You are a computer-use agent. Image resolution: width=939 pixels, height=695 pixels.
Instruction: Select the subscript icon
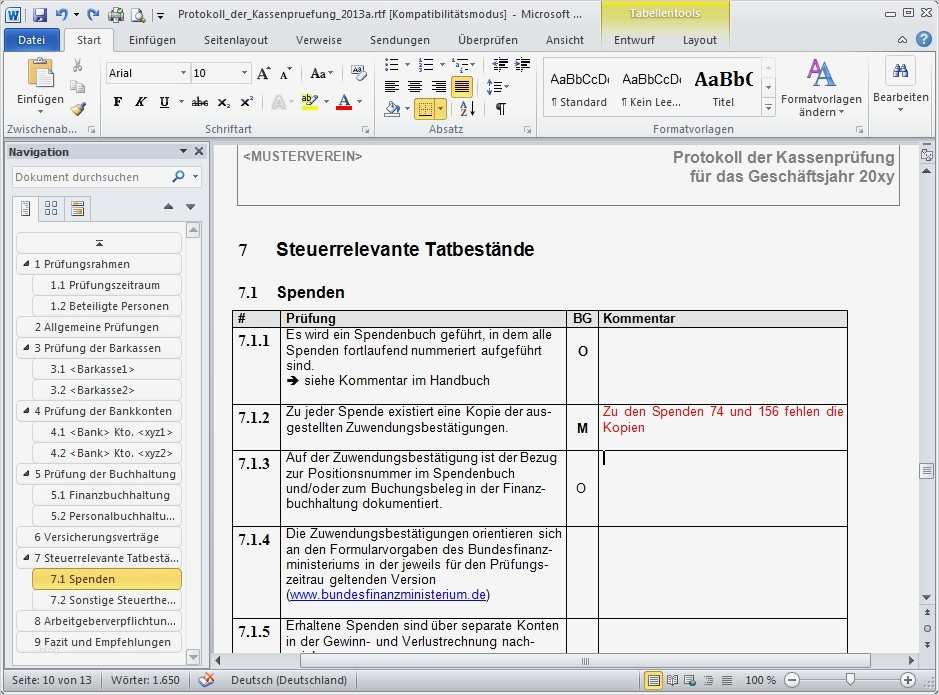[222, 102]
